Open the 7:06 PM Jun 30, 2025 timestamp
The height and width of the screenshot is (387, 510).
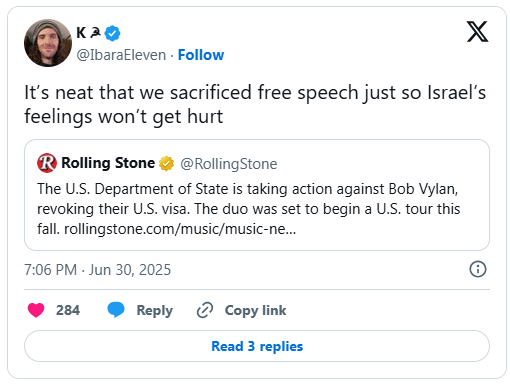pos(97,270)
